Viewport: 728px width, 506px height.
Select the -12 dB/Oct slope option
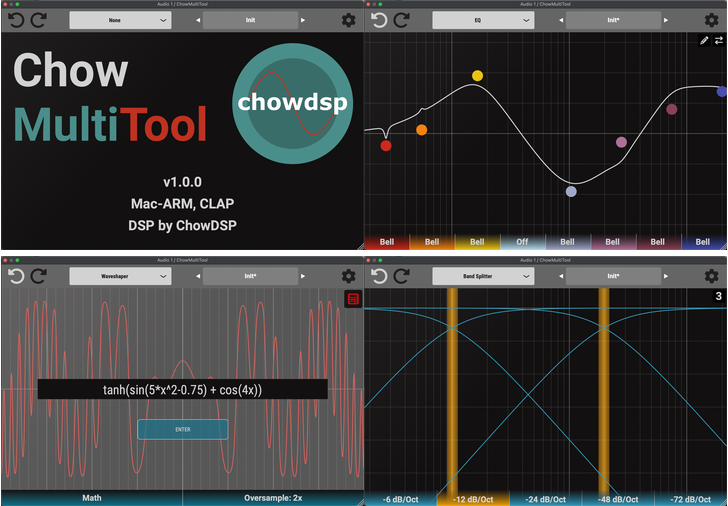click(x=473, y=500)
